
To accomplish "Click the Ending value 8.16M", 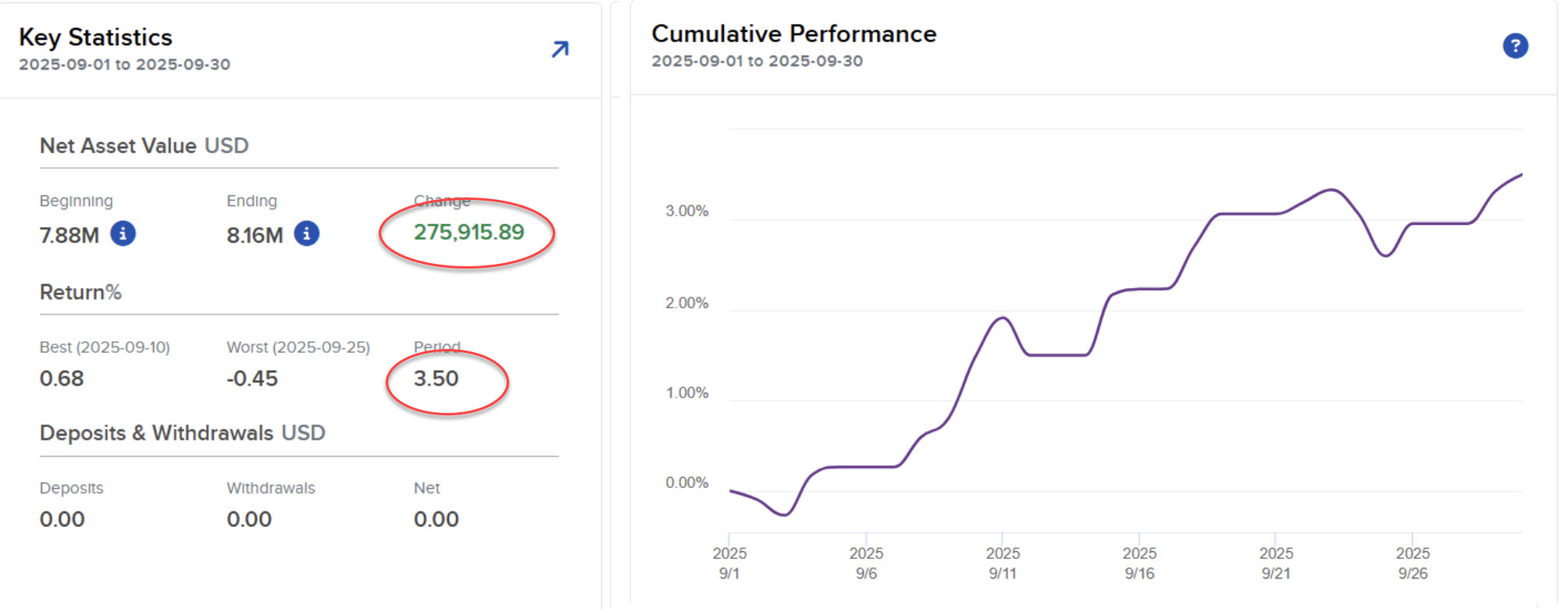I will (x=255, y=235).
